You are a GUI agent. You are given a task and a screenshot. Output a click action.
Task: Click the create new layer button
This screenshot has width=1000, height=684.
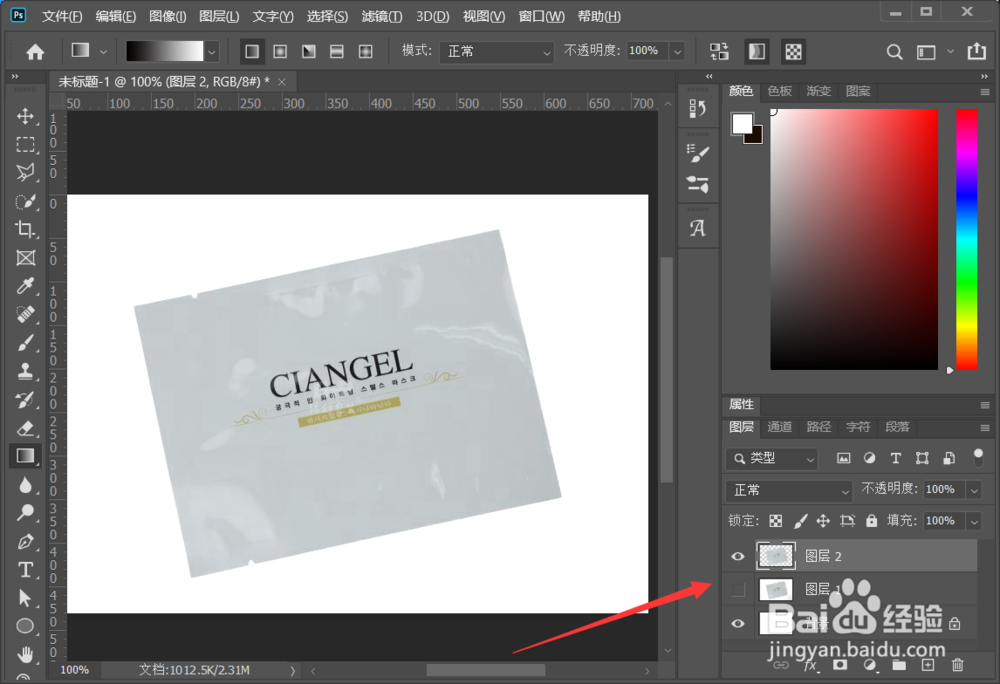(x=928, y=665)
